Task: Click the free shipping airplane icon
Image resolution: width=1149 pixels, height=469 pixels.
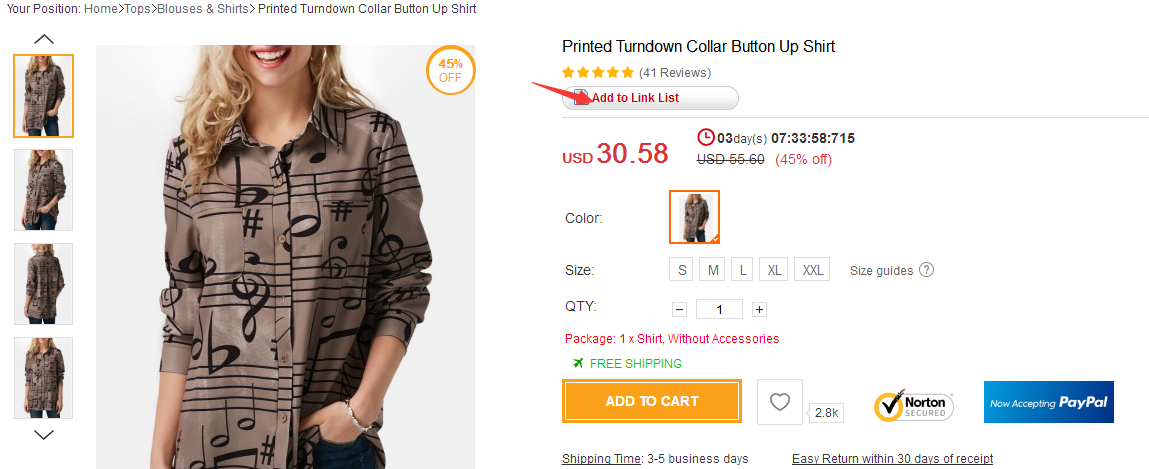Action: (x=578, y=363)
